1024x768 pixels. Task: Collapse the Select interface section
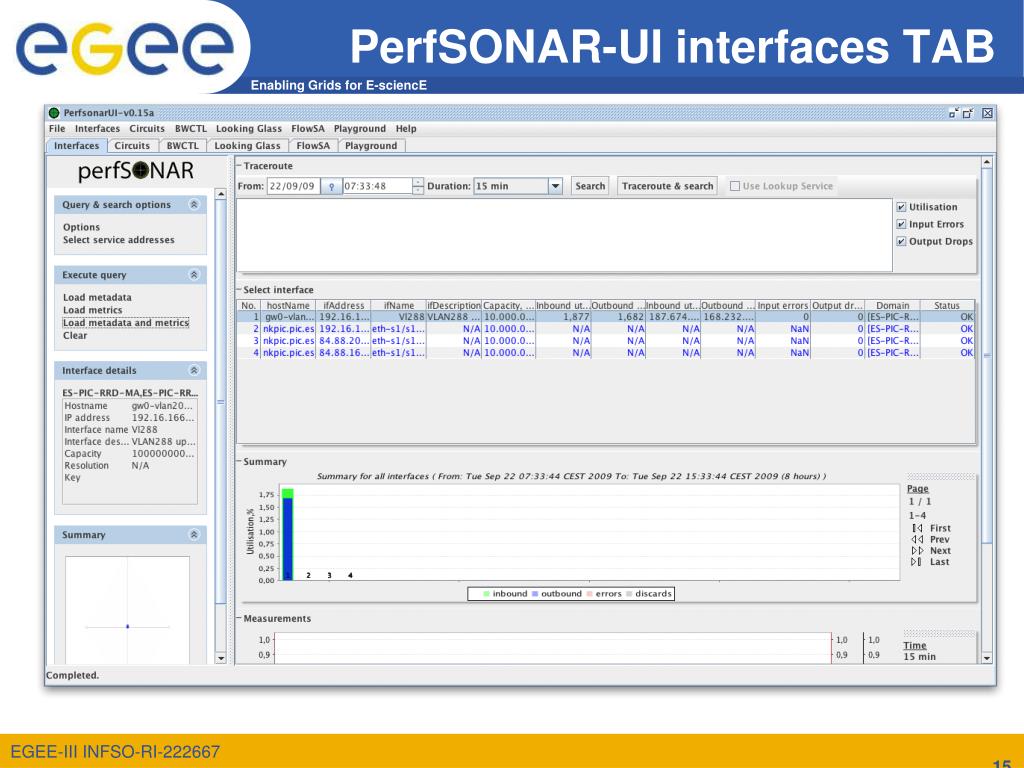point(239,289)
